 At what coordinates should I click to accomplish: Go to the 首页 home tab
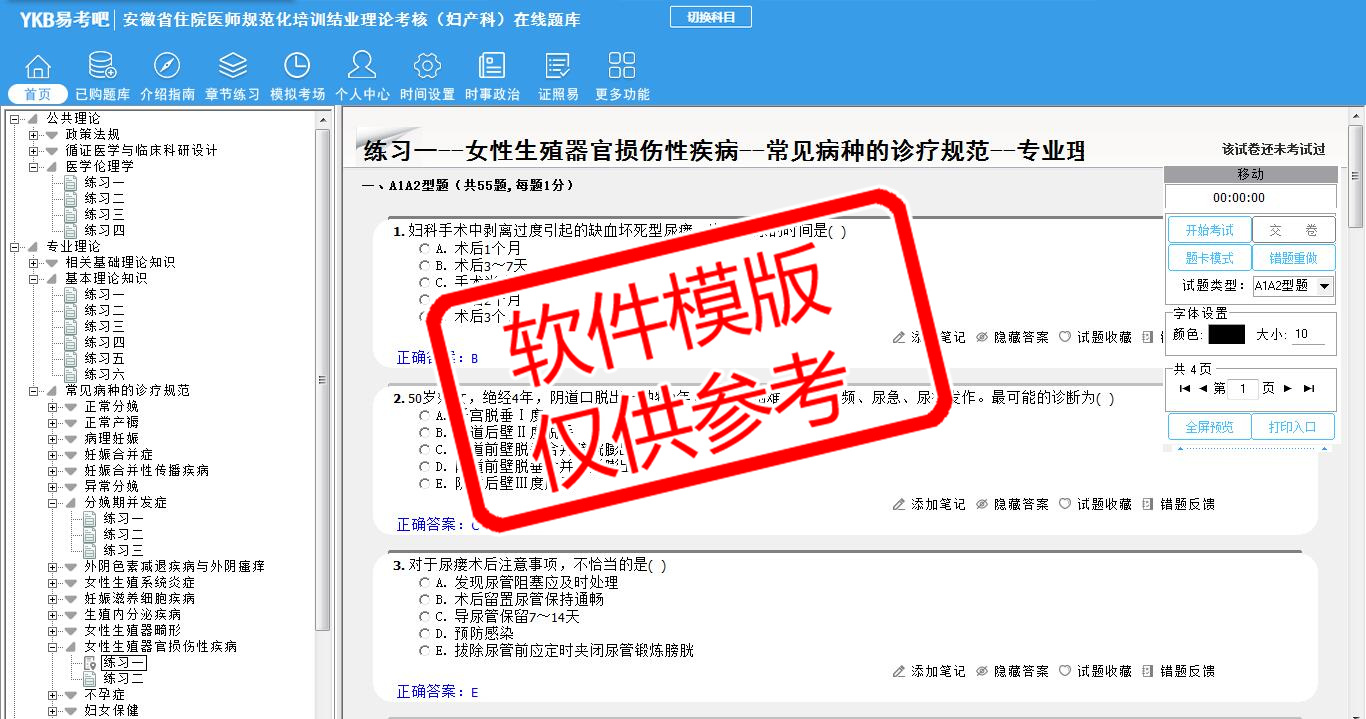point(38,94)
